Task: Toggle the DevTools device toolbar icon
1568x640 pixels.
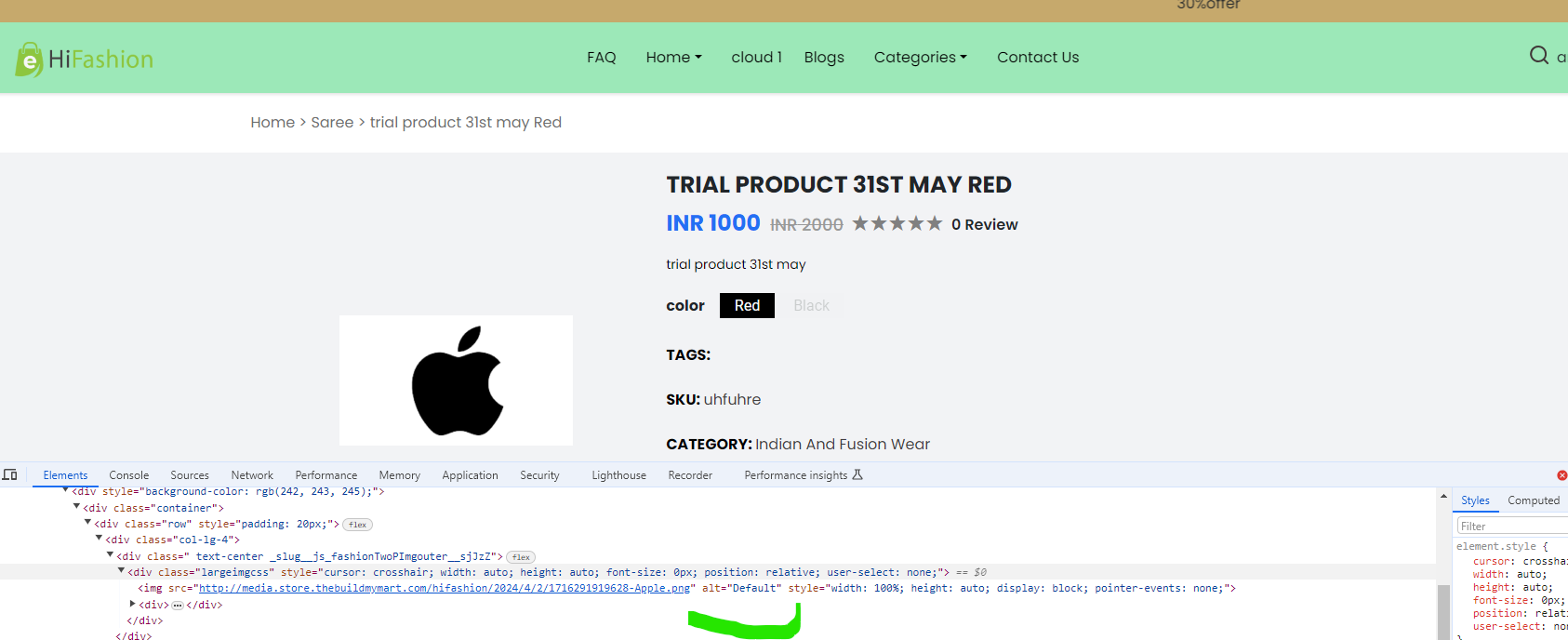Action: [x=10, y=474]
